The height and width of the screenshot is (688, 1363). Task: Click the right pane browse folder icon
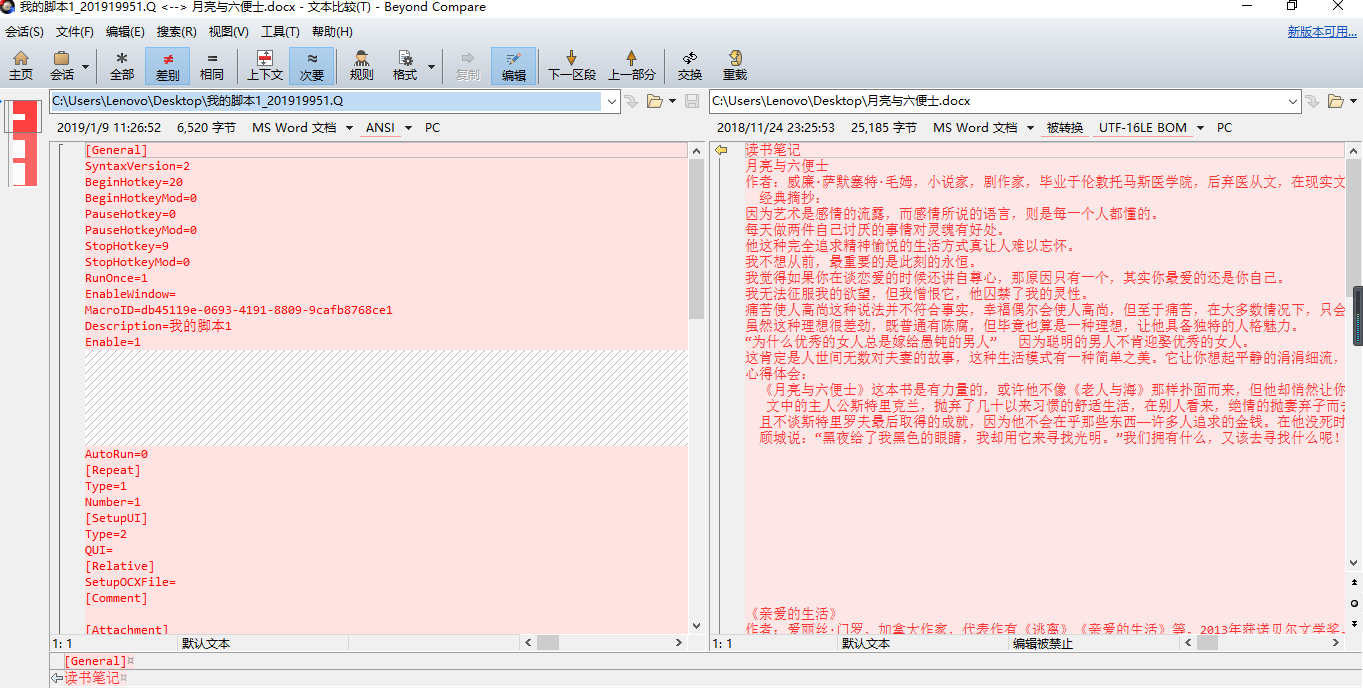click(1336, 101)
